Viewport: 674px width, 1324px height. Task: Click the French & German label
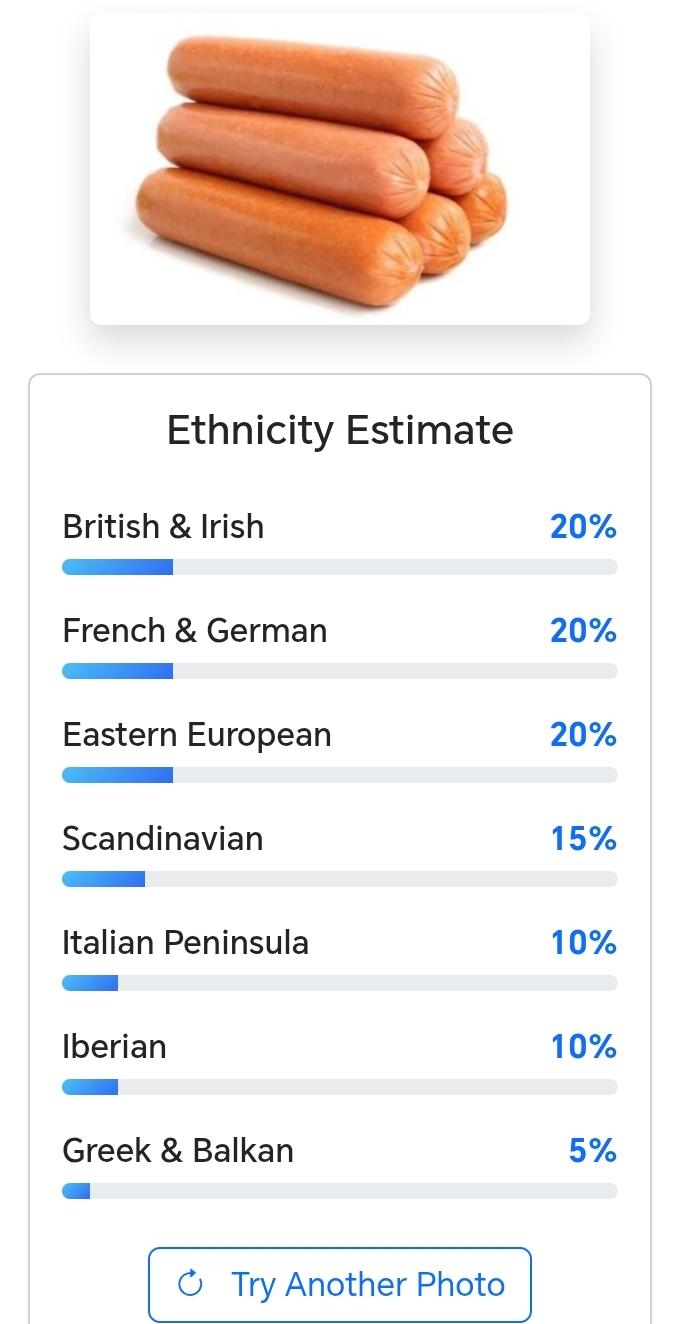click(194, 631)
